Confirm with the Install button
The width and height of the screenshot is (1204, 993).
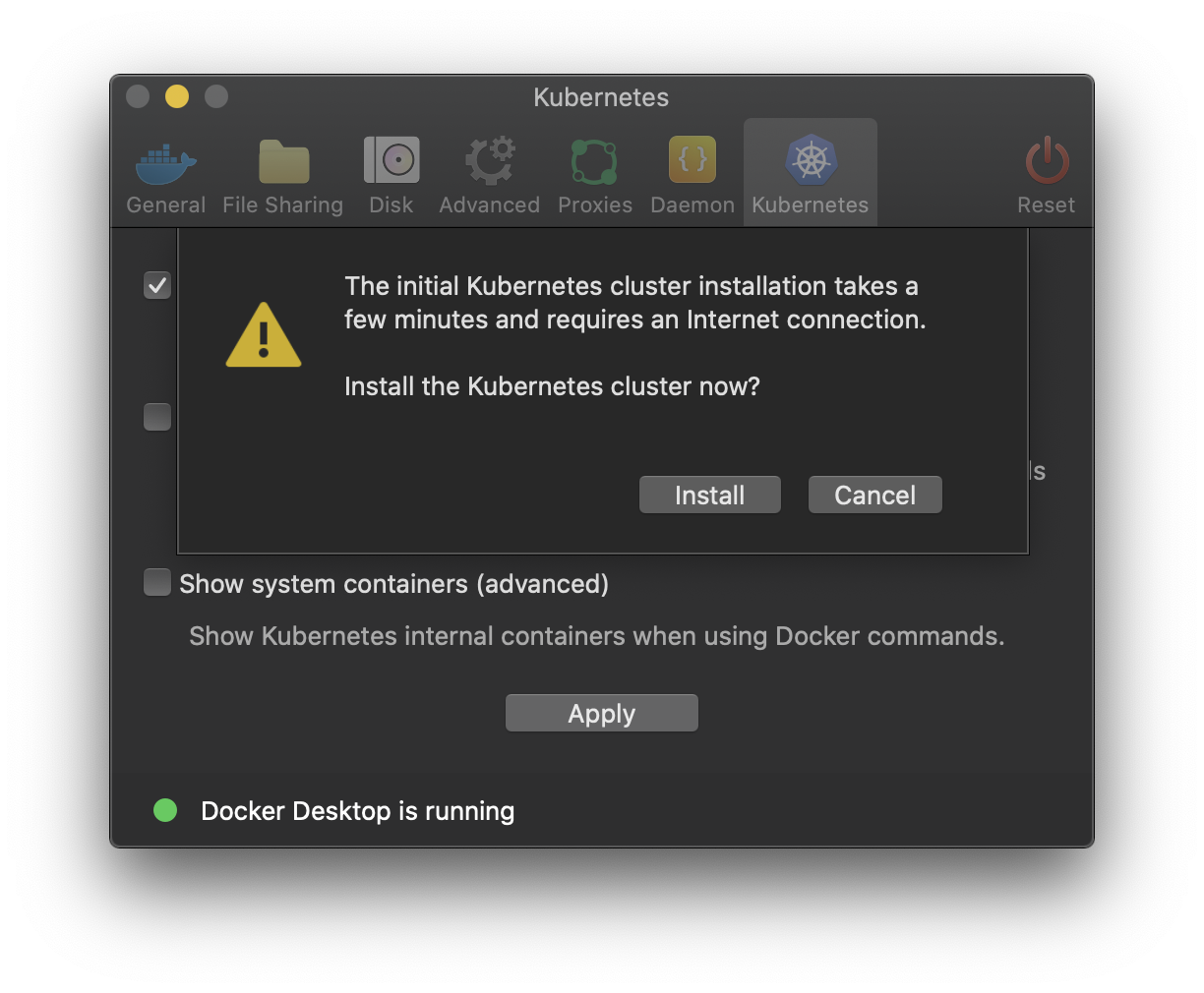click(710, 495)
